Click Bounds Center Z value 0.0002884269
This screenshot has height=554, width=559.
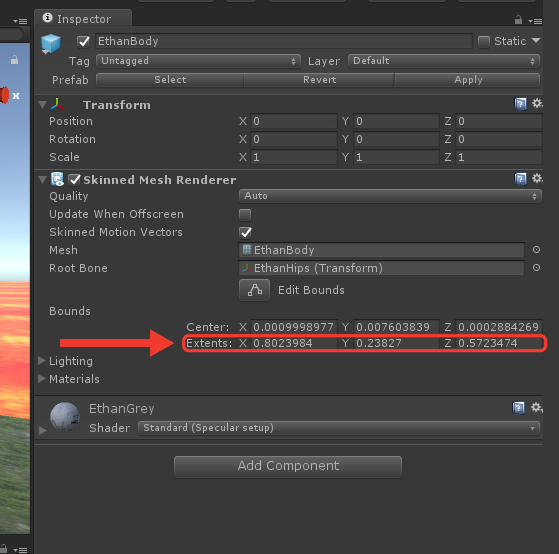coord(499,327)
